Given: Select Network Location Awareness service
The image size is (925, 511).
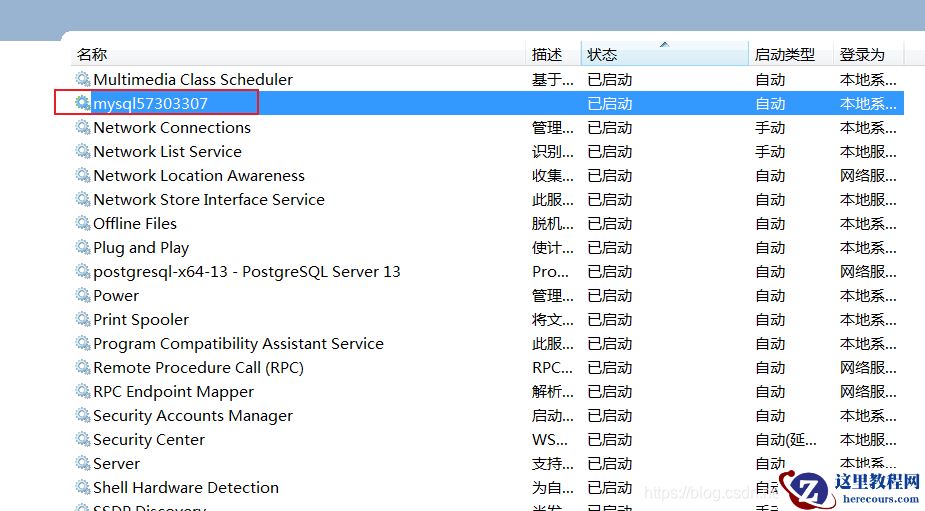Looking at the screenshot, I should pyautogui.click(x=198, y=175).
